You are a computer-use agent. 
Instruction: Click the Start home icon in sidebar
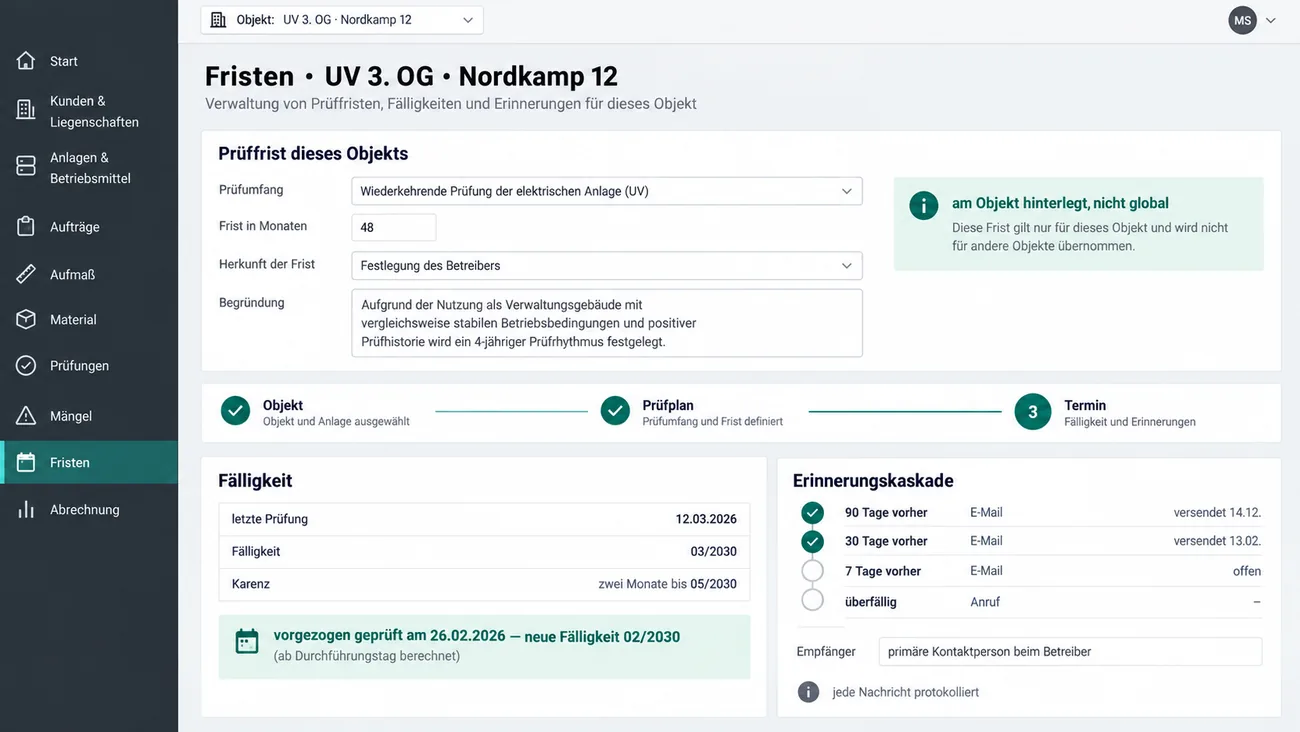(26, 61)
